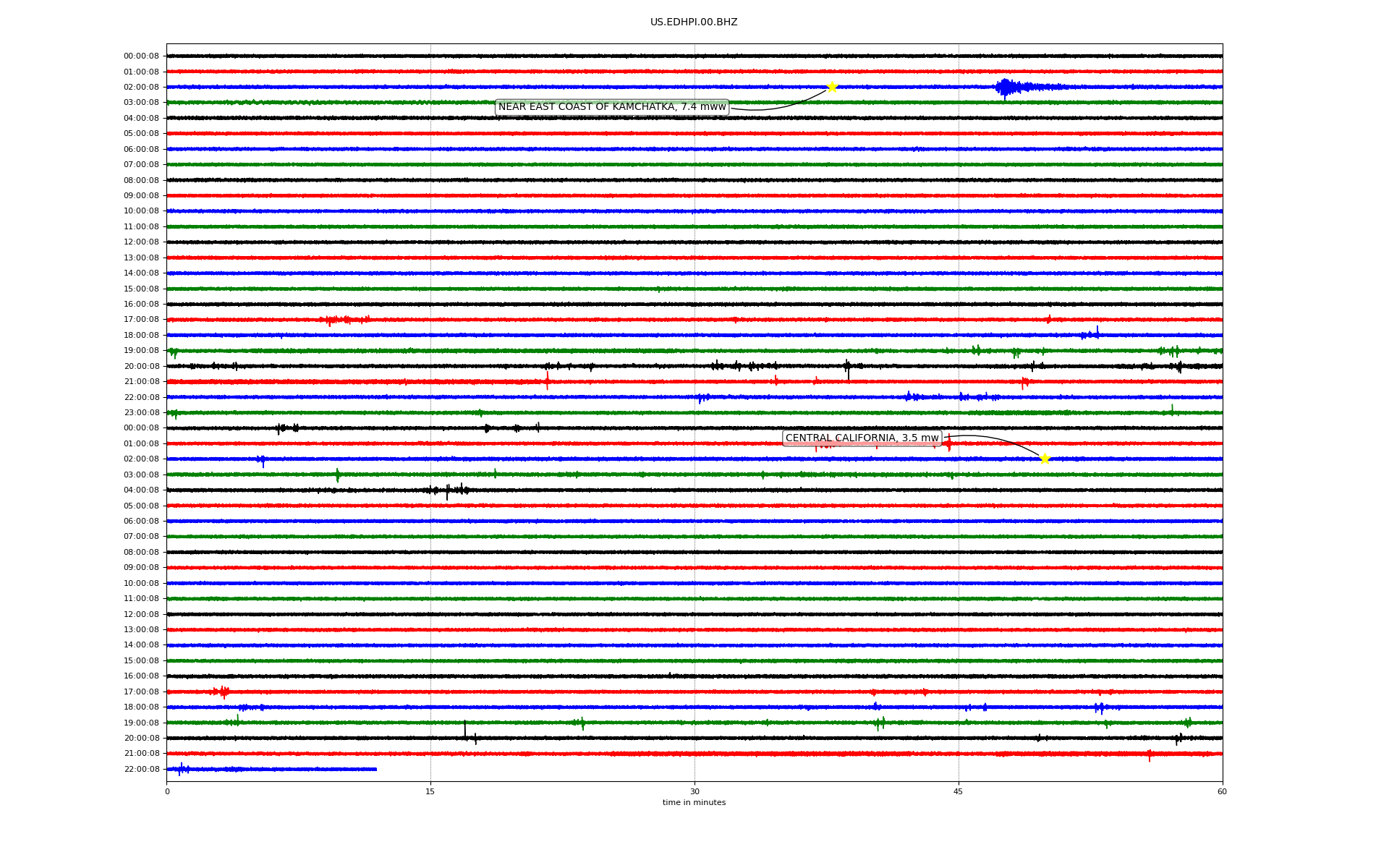Viewport: 1389px width, 868px height.
Task: Click the yellow star on the Kamchatka event
Action: tap(832, 87)
